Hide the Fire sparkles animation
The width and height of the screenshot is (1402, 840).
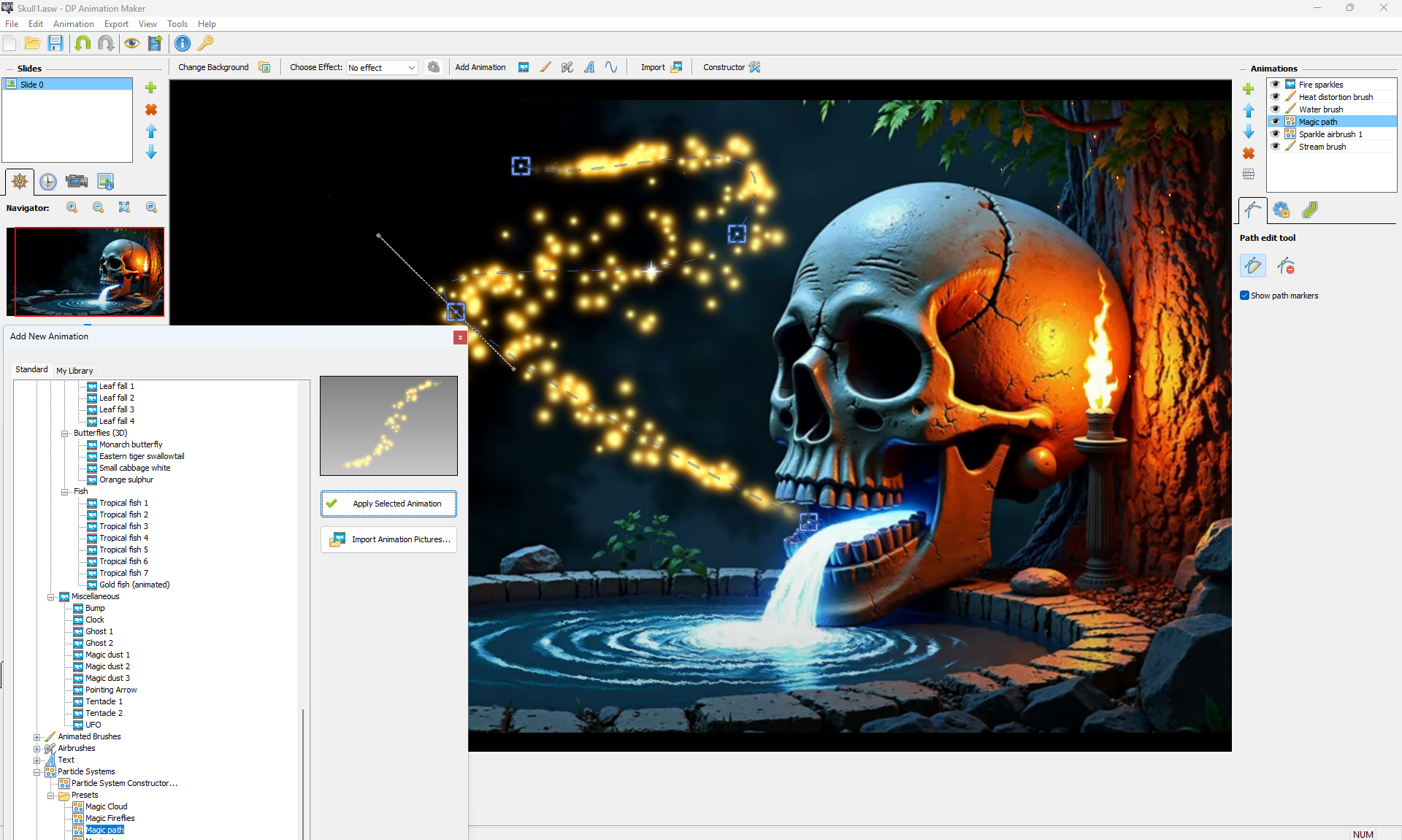point(1275,85)
